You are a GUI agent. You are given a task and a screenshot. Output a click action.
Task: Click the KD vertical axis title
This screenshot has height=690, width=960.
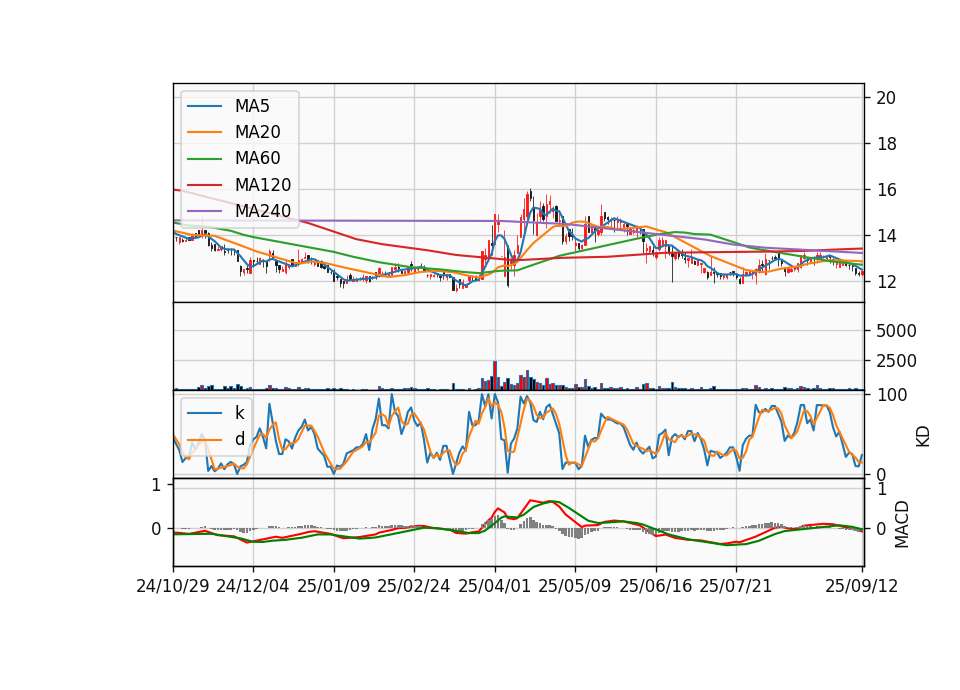[923, 436]
